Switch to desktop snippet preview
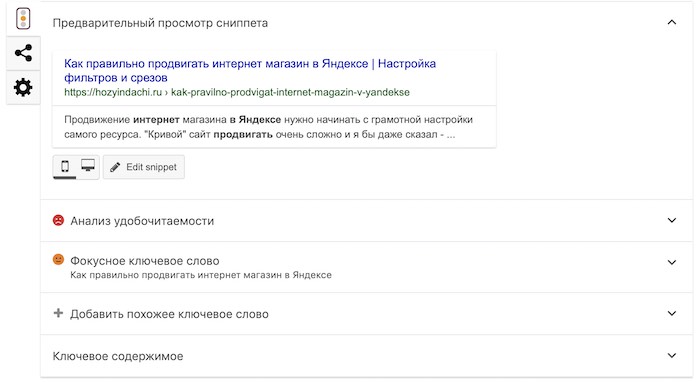This screenshot has width=700, height=382. click(x=88, y=166)
